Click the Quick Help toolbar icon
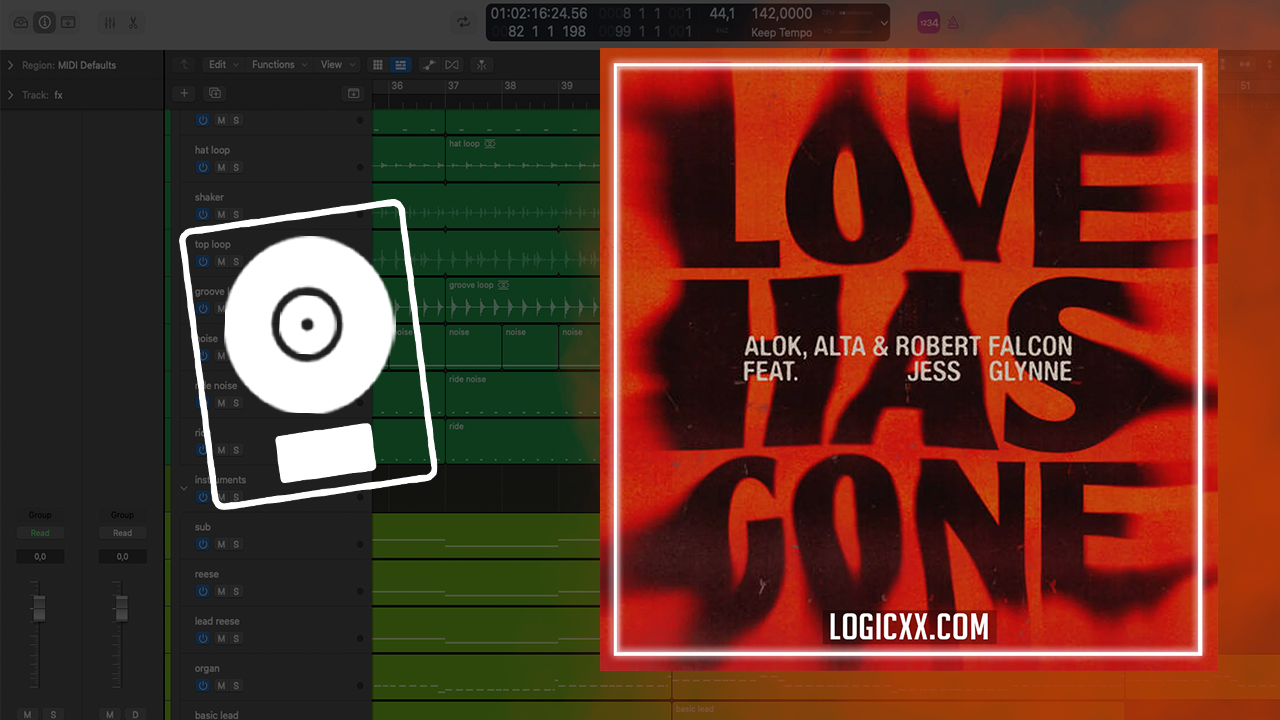This screenshot has height=720, width=1280. (68, 22)
